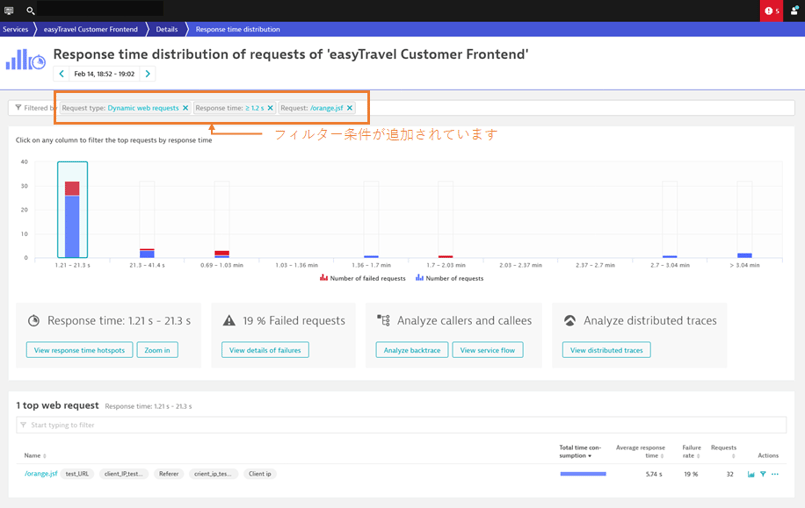Select the 1.7 - 2.03 min chart column
Viewport: 805px width, 508px height.
click(446, 219)
